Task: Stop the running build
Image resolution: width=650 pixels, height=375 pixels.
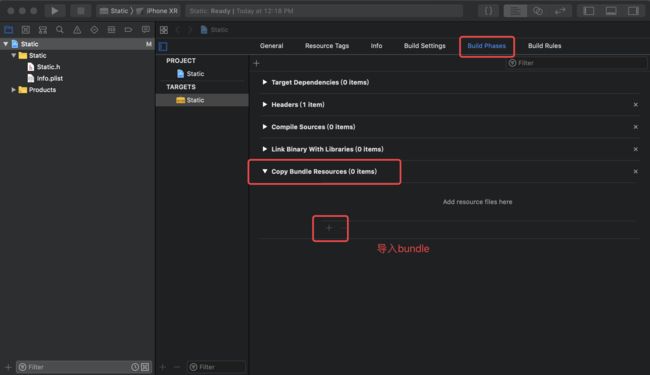Action: 80,11
